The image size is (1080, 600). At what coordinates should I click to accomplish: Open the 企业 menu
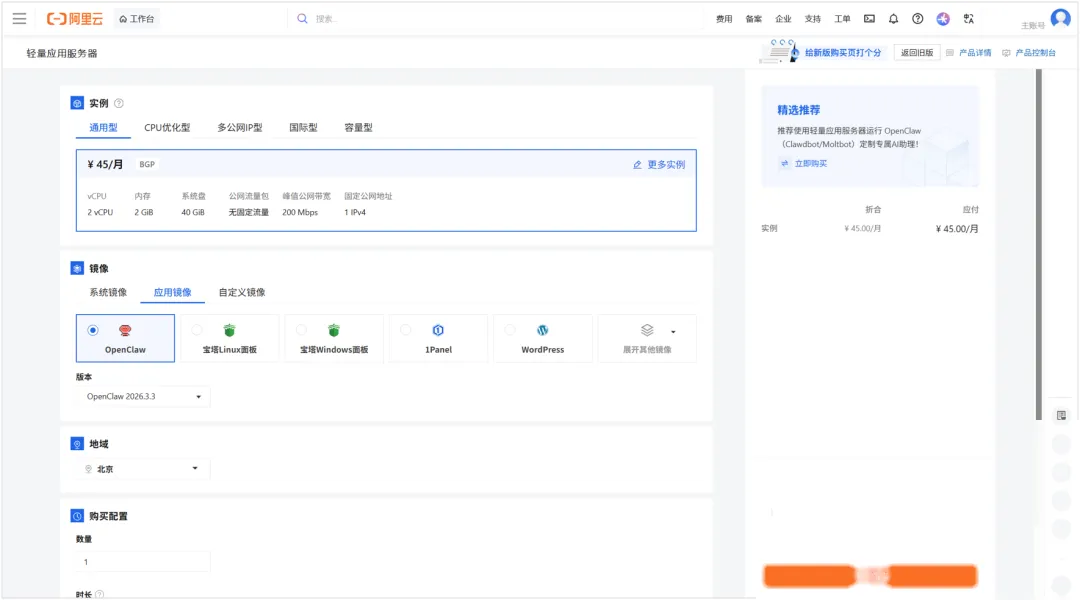pos(783,19)
